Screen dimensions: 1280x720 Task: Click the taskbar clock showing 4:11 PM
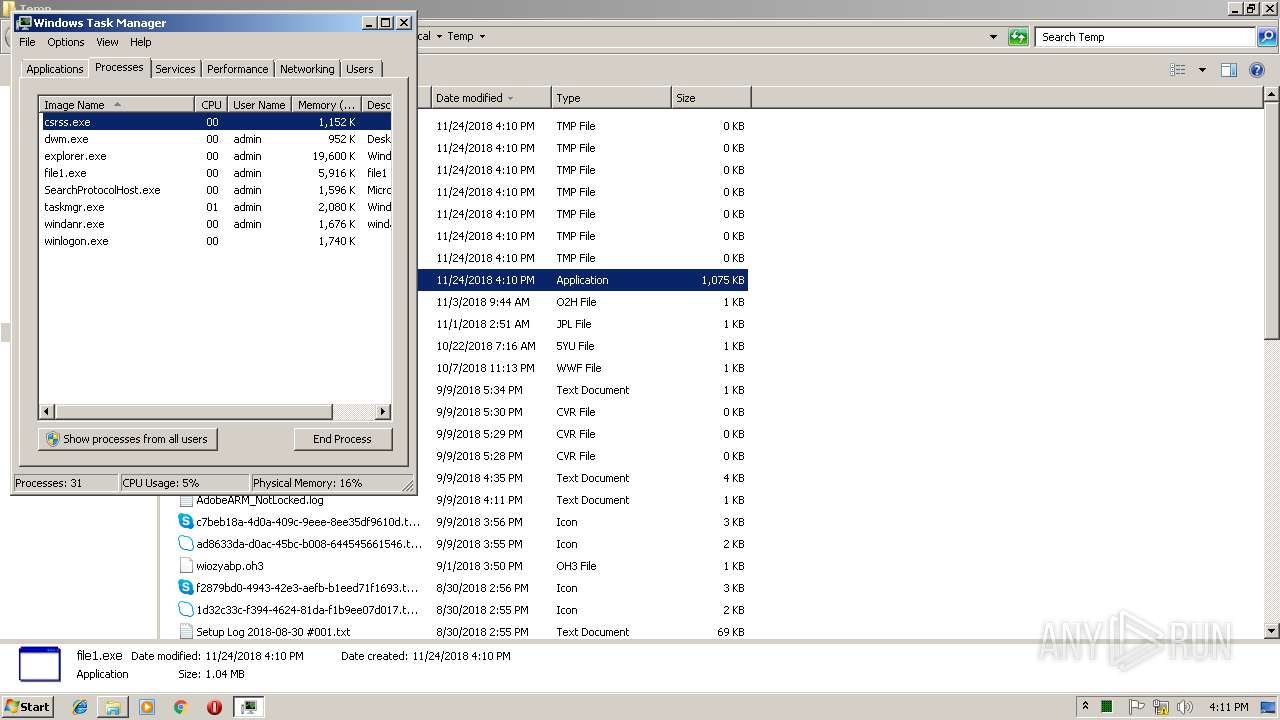(1228, 707)
